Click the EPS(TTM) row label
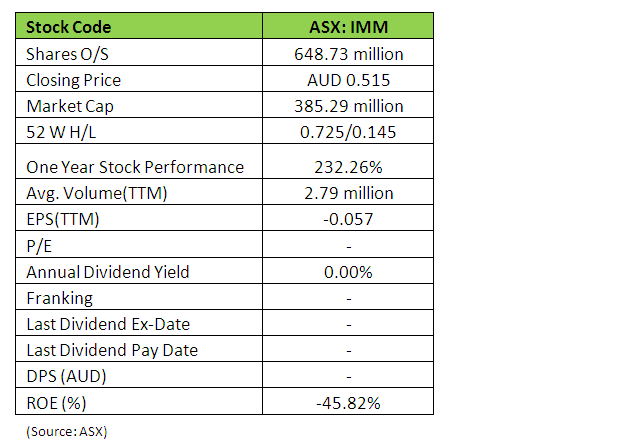 [x=65, y=219]
